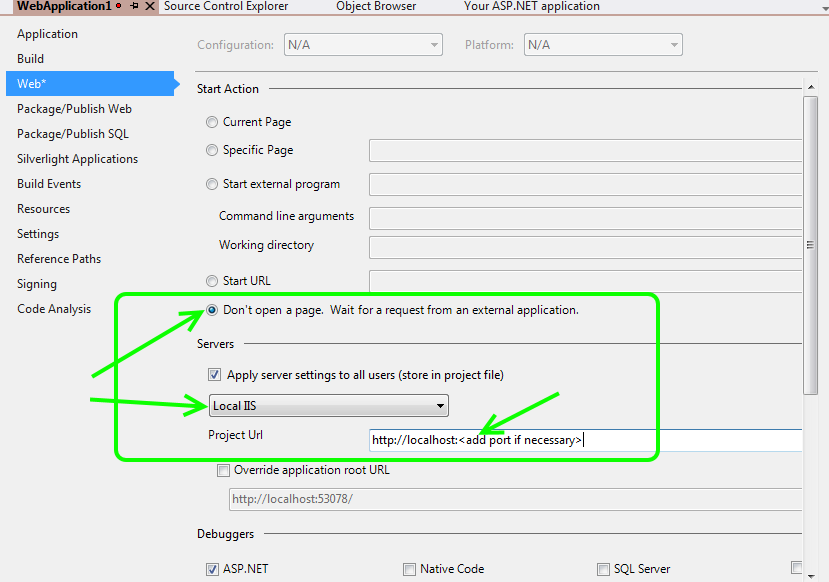The image size is (829, 582).
Task: Toggle Override application root URL checkbox
Action: pyautogui.click(x=224, y=470)
